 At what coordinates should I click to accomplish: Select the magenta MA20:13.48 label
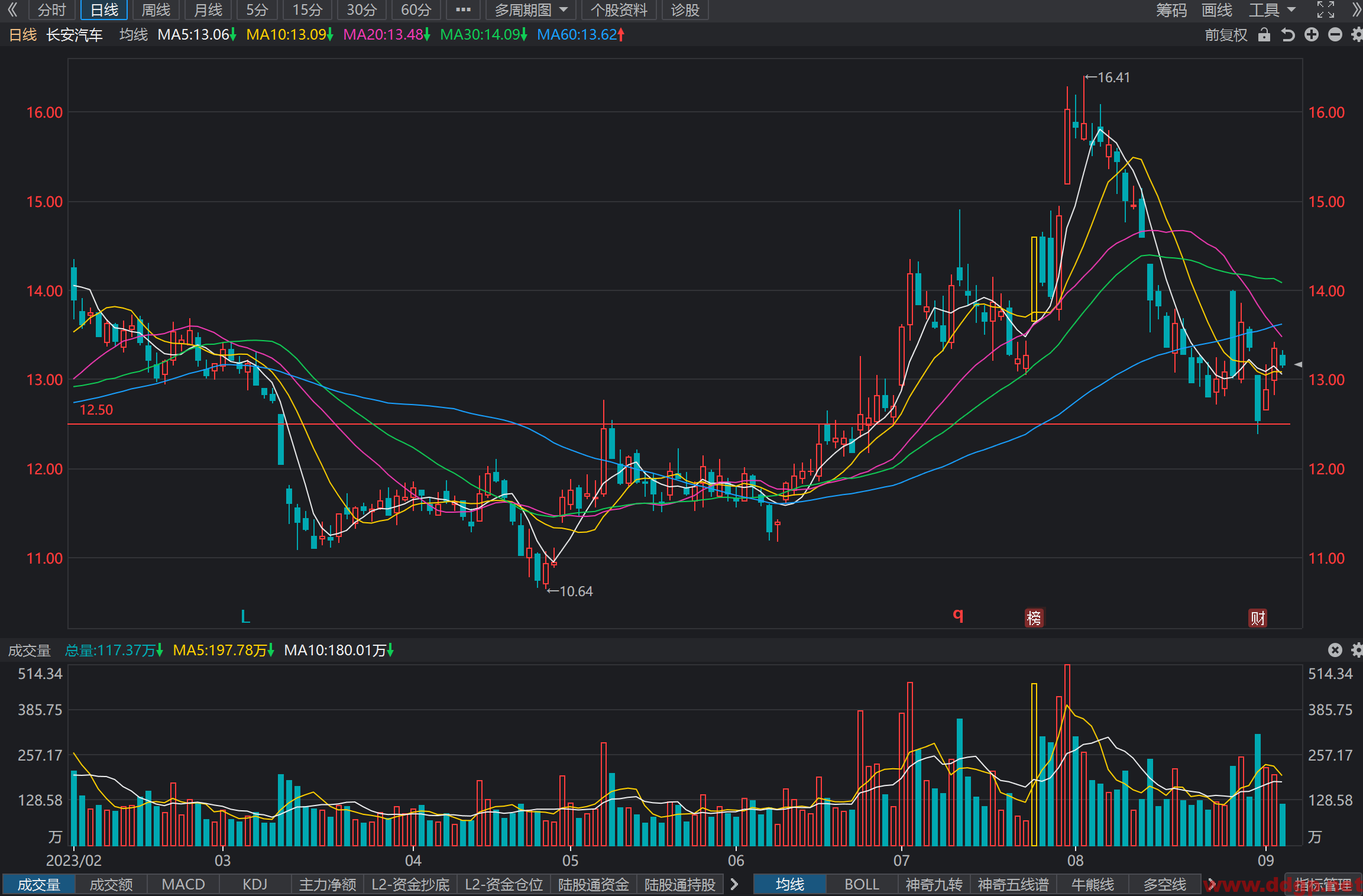(x=387, y=35)
